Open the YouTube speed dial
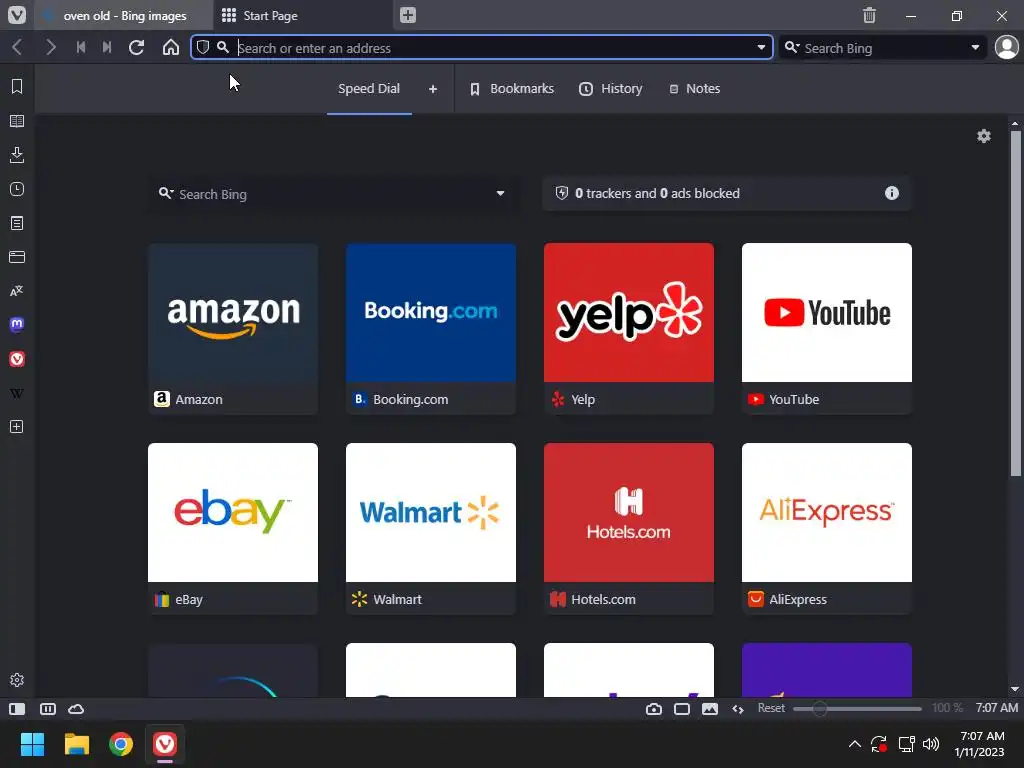This screenshot has width=1024, height=768. coord(827,328)
